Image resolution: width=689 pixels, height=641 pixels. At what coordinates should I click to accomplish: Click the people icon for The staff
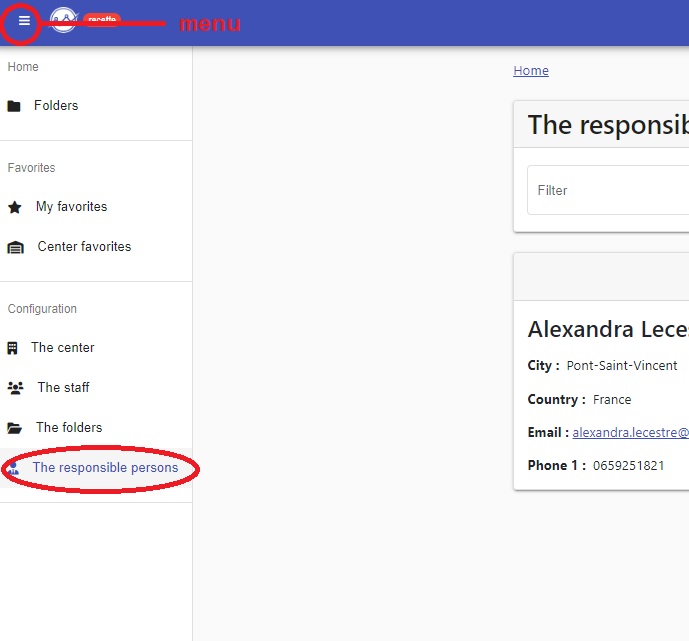[x=15, y=388]
